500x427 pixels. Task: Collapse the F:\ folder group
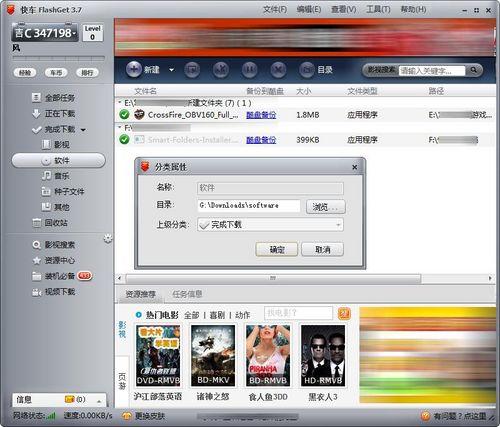(x=120, y=127)
